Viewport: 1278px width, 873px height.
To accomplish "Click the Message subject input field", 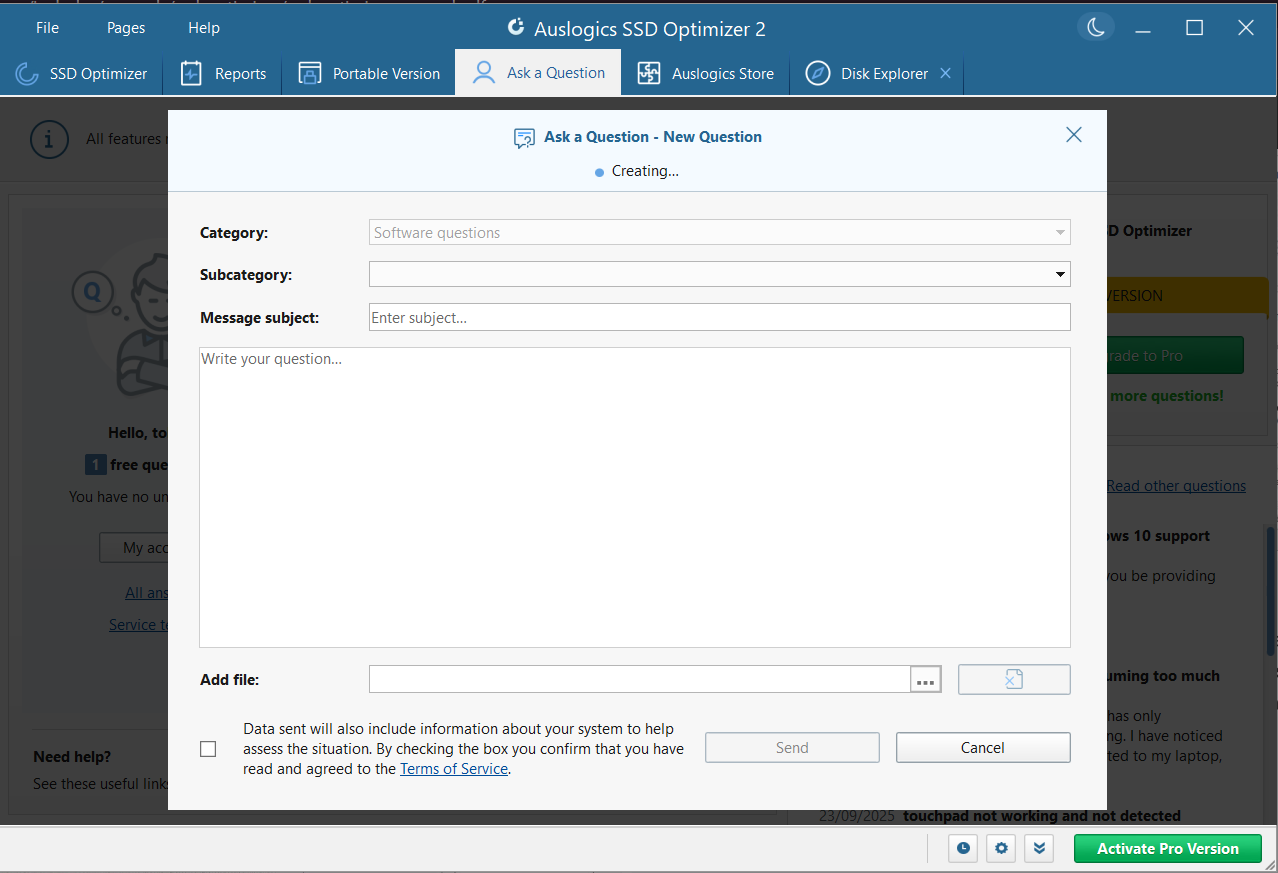I will (x=719, y=317).
